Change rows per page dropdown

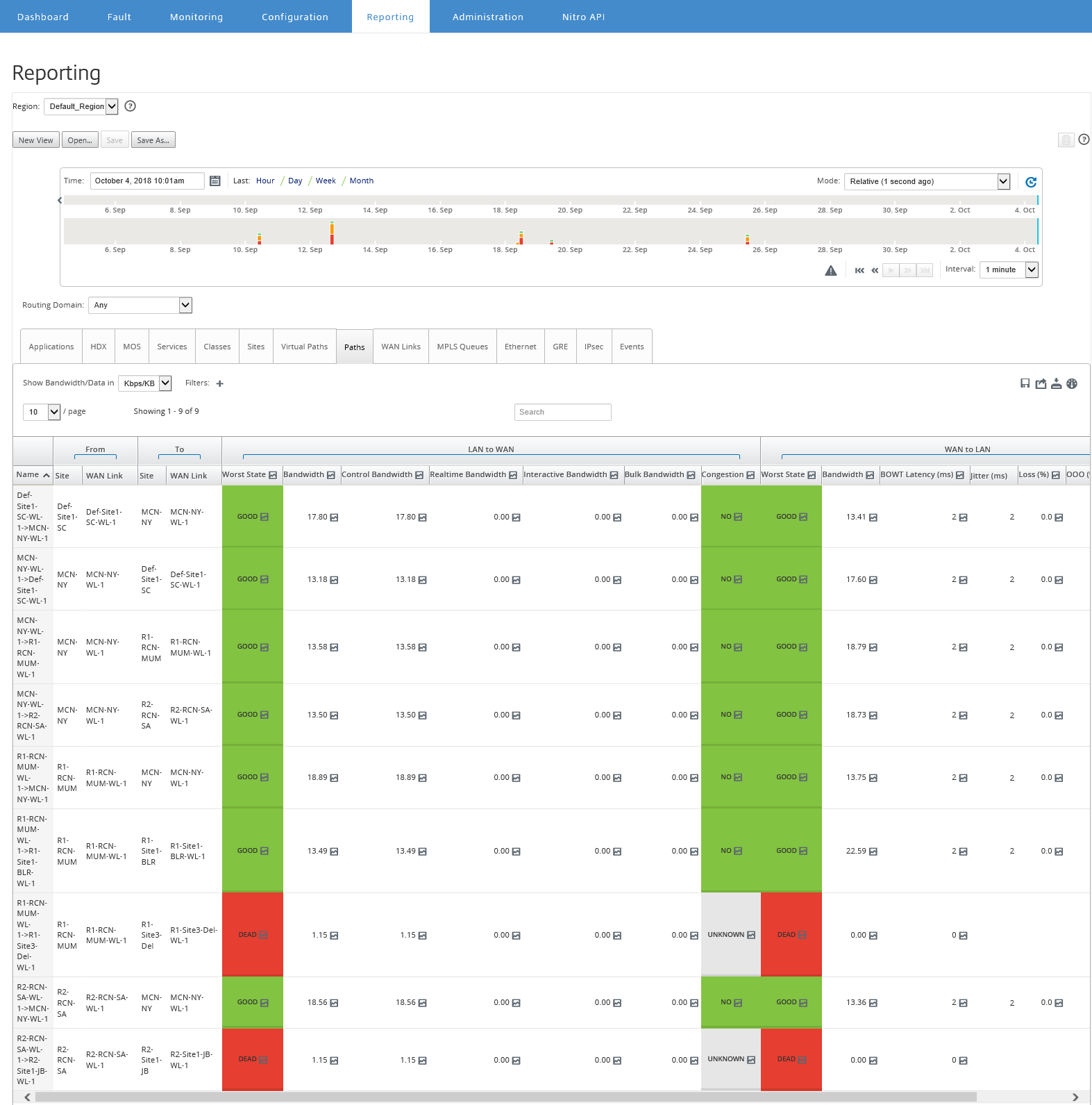tap(42, 412)
